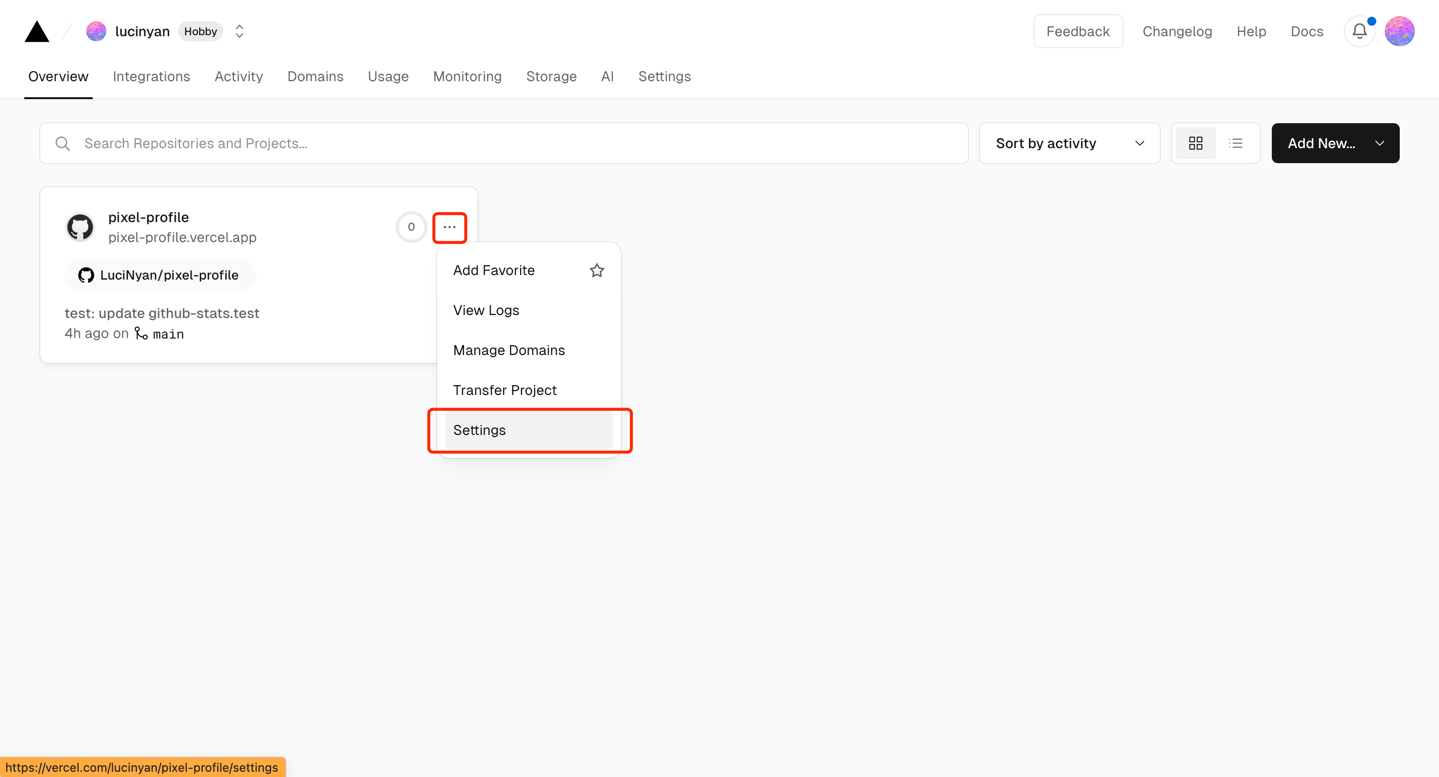This screenshot has width=1439, height=777.
Task: Open the Docs link
Action: 1306,31
